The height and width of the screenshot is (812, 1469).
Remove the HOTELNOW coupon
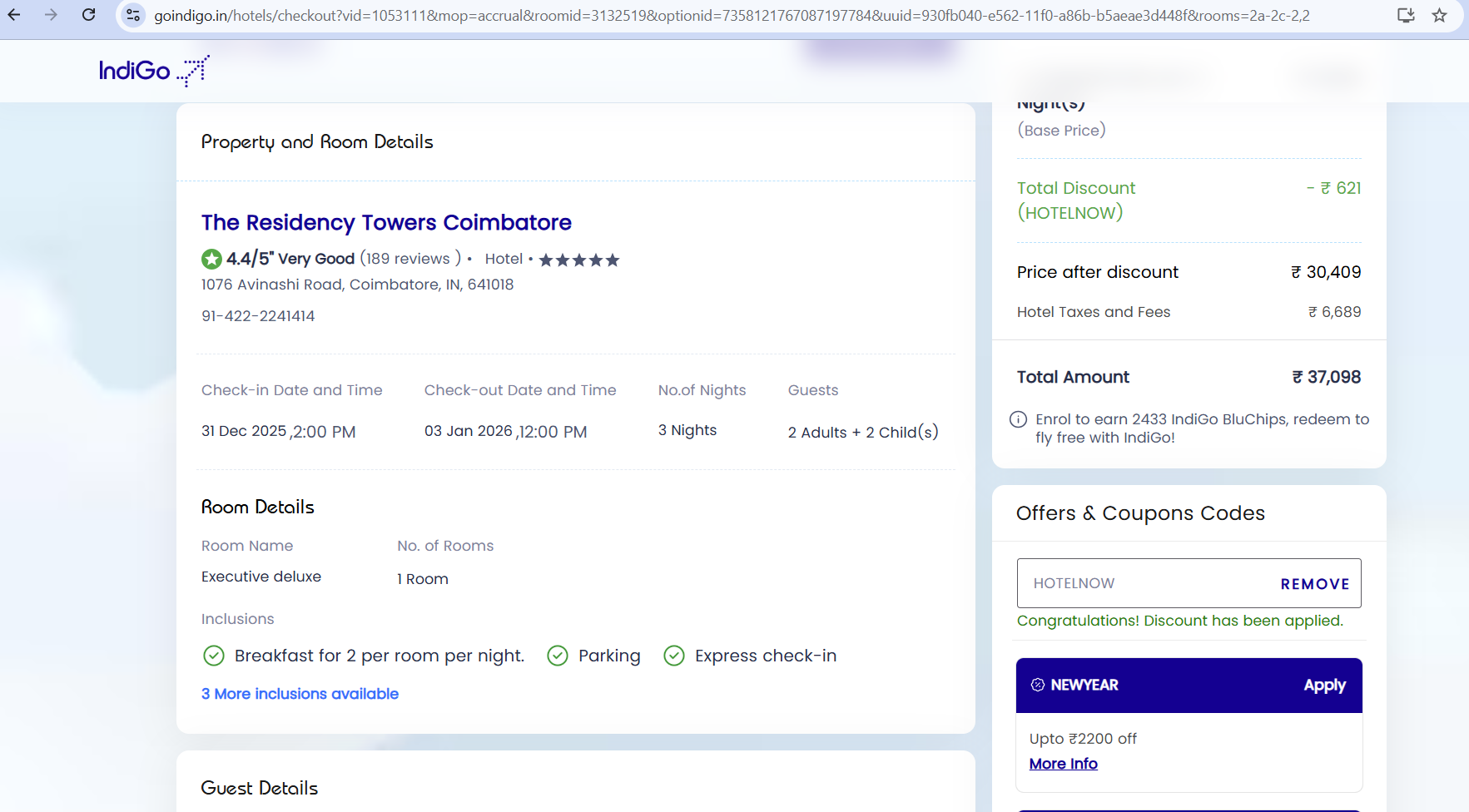[x=1314, y=584]
